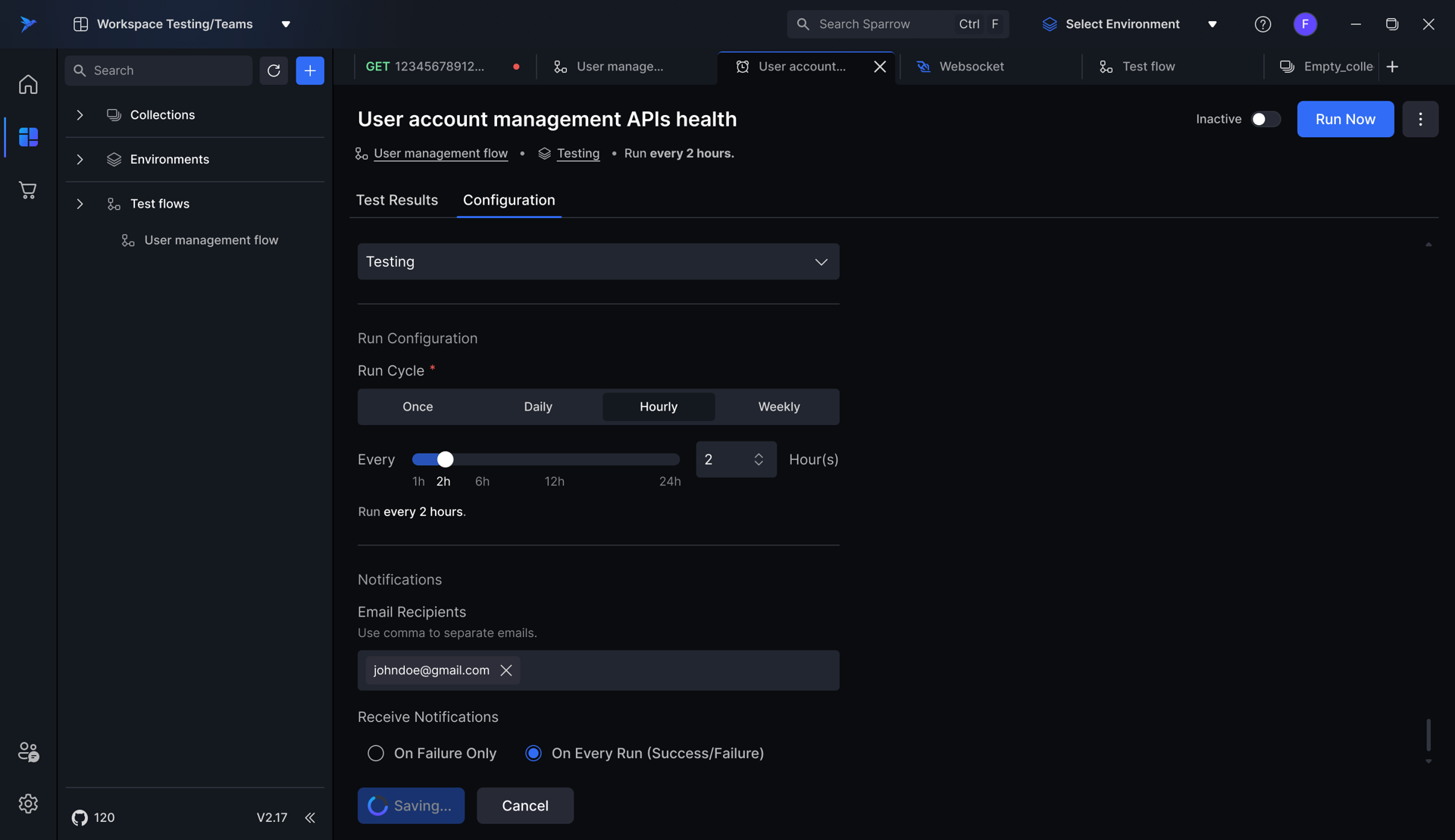Select On Every Run radio option
Image resolution: width=1455 pixels, height=840 pixels.
coord(533,753)
